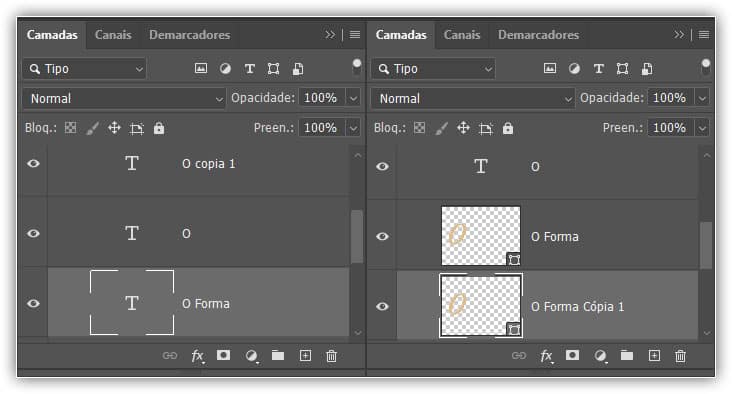Lock transparent pixels in right panel
The image size is (732, 394).
coord(420,127)
